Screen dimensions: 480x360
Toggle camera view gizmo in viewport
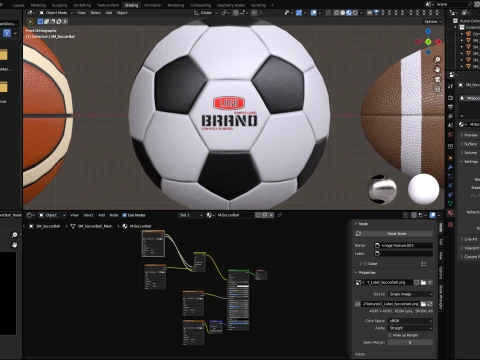click(x=437, y=79)
